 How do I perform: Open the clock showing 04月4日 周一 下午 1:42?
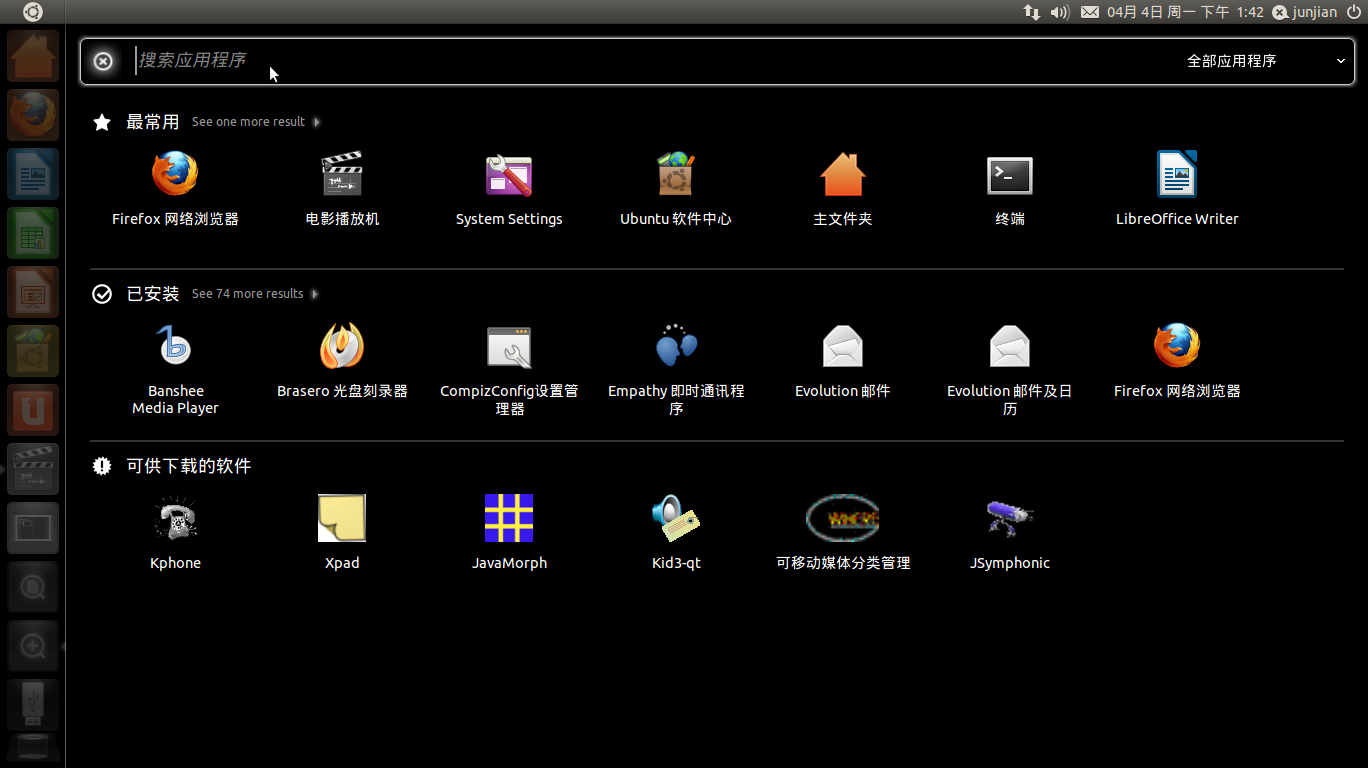1185,12
